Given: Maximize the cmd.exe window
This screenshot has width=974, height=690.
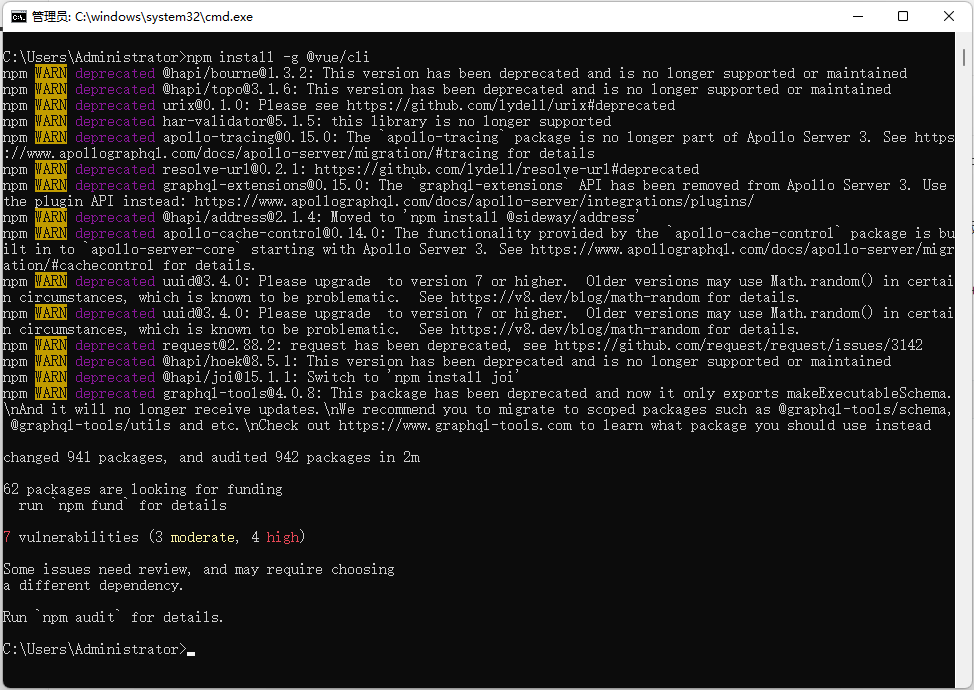Looking at the screenshot, I should click(903, 17).
